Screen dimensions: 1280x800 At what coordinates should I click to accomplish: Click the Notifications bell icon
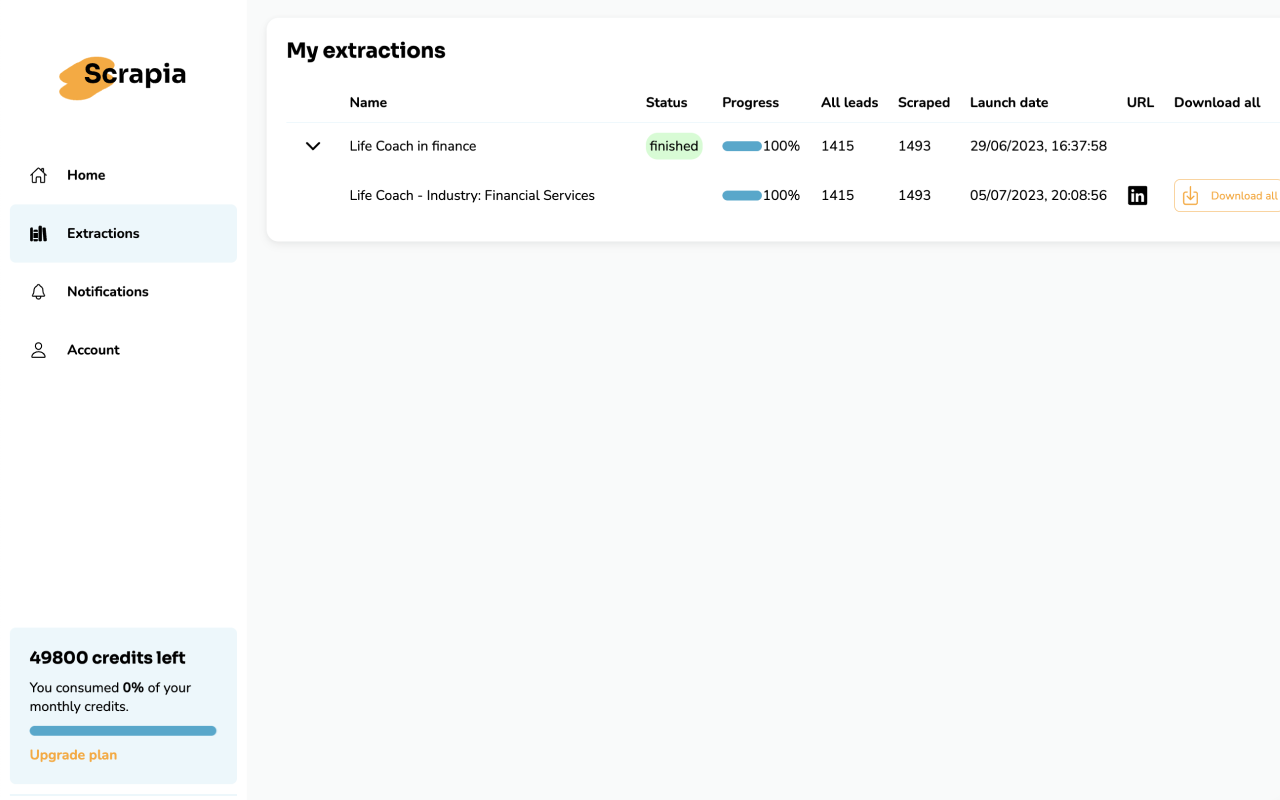[39, 292]
